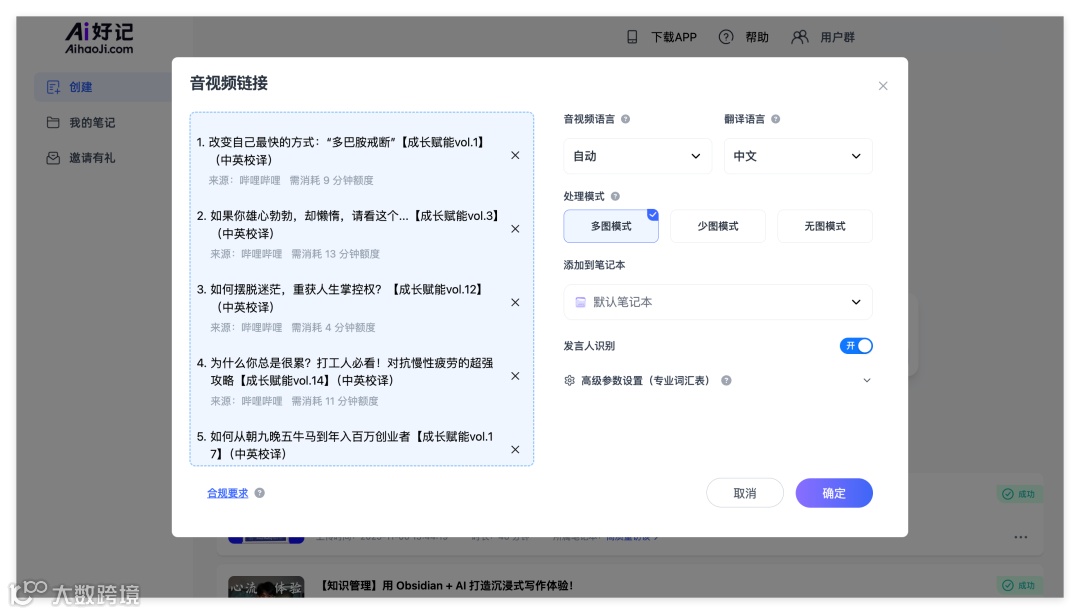The width and height of the screenshot is (1080, 614).
Task: Remove the vol.14 video from the list
Action: pos(515,376)
